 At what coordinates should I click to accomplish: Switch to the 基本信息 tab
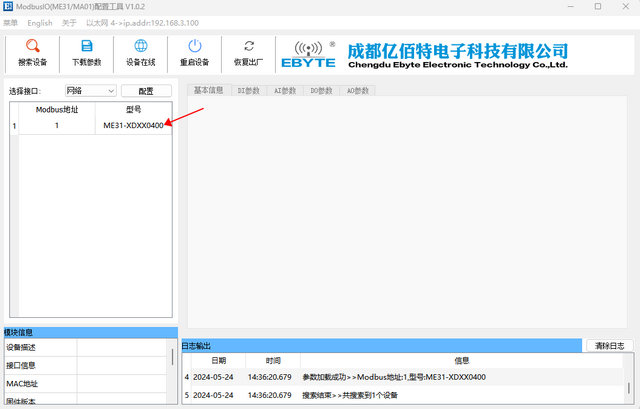pyautogui.click(x=209, y=90)
